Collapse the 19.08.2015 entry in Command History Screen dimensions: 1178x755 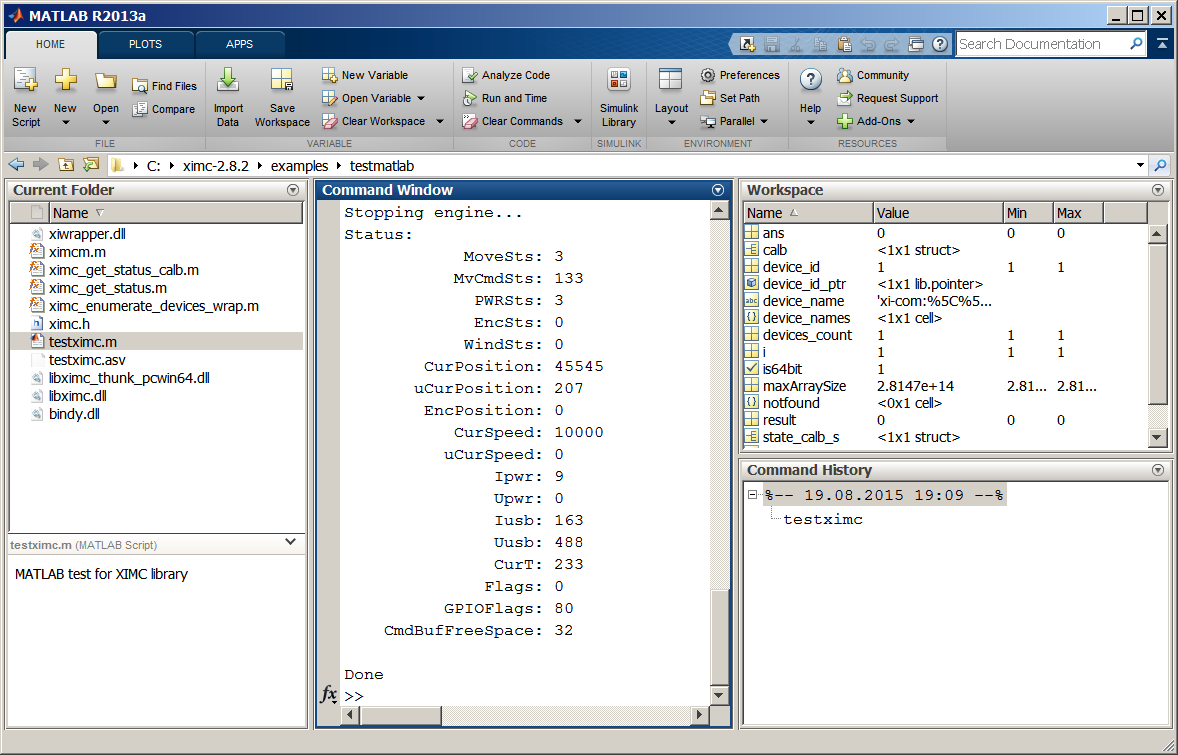(752, 494)
